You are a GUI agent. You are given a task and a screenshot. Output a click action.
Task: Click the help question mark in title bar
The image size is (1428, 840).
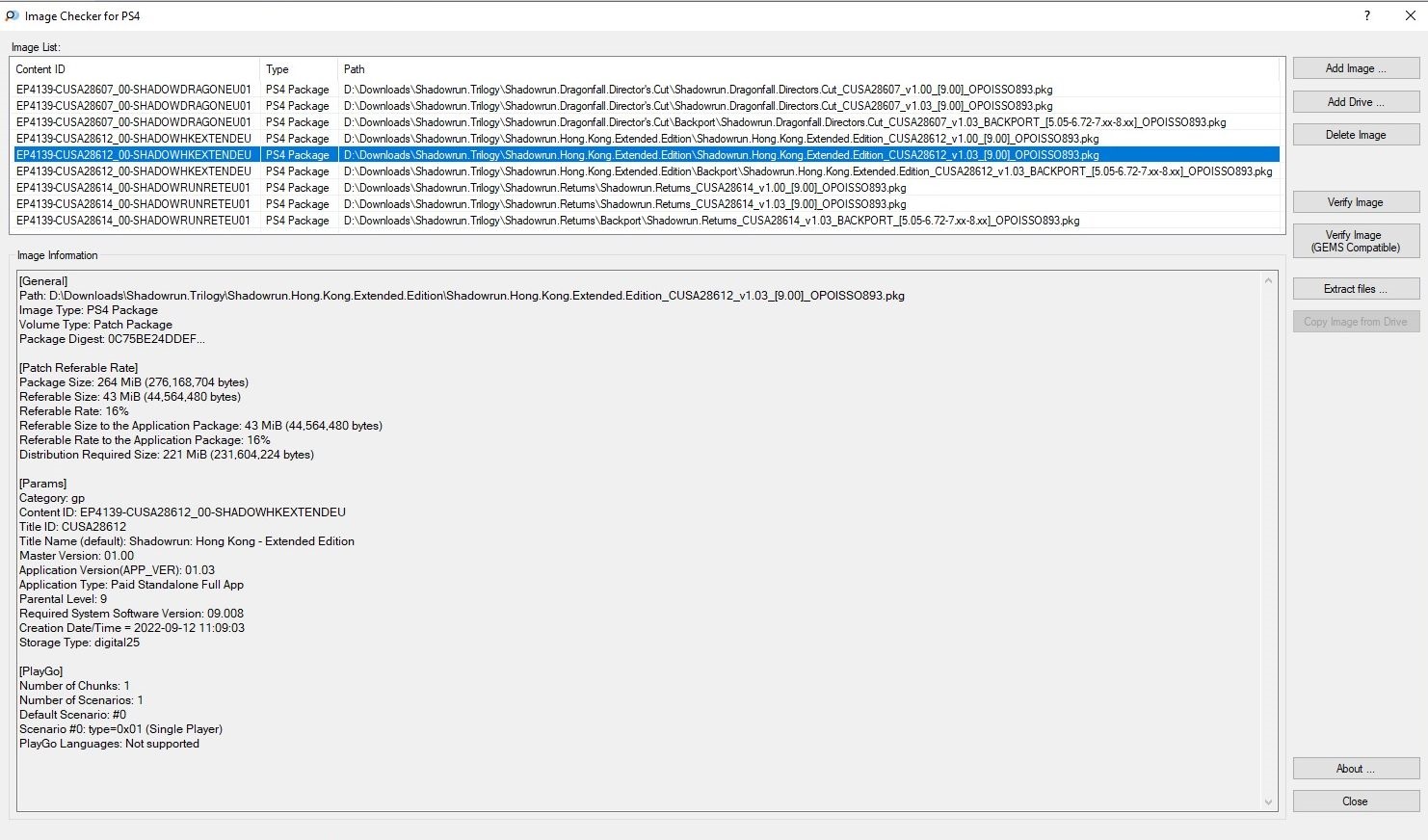click(x=1366, y=15)
